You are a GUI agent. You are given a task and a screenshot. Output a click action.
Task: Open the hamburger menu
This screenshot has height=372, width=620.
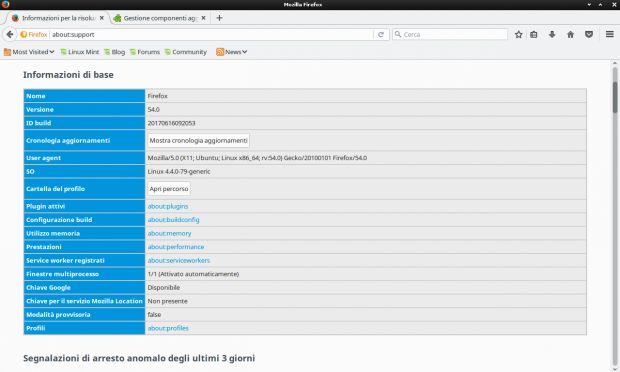[610, 34]
